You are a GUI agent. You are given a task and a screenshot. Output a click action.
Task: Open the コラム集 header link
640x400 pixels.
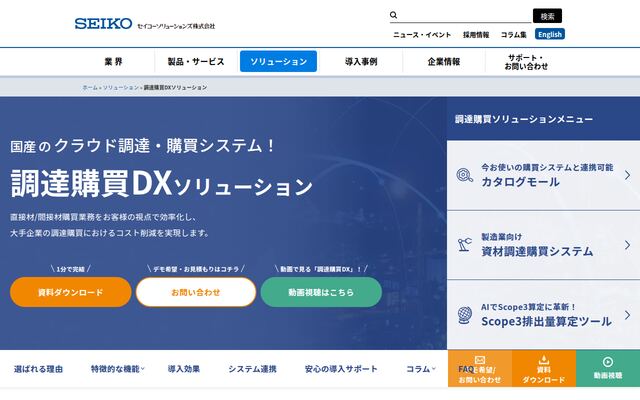coord(513,35)
